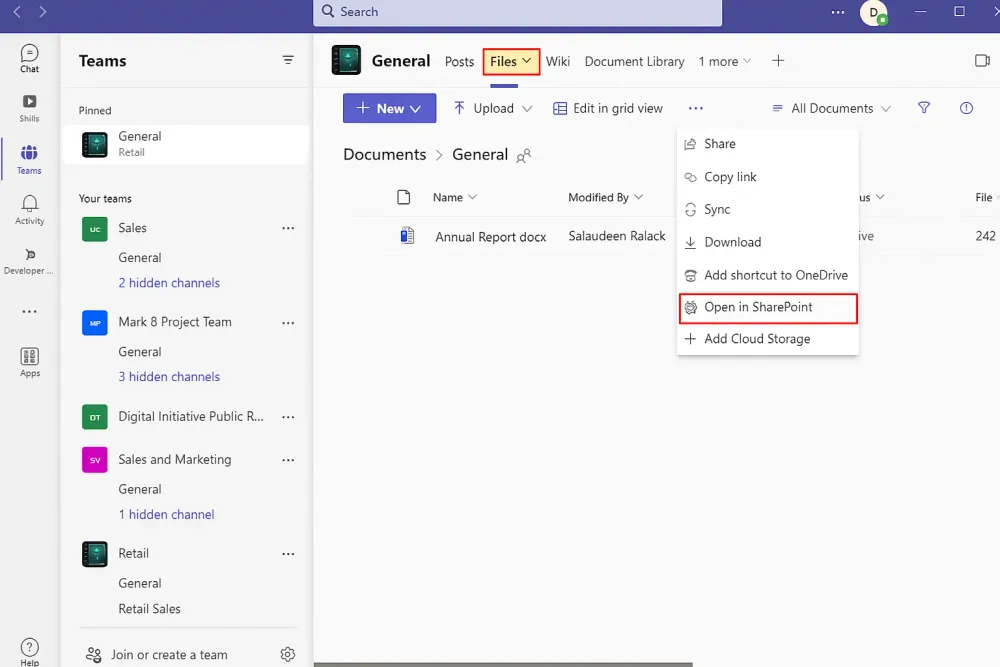Select the Teams icon in the sidebar
Screen dimensions: 1000x667
tap(29, 156)
